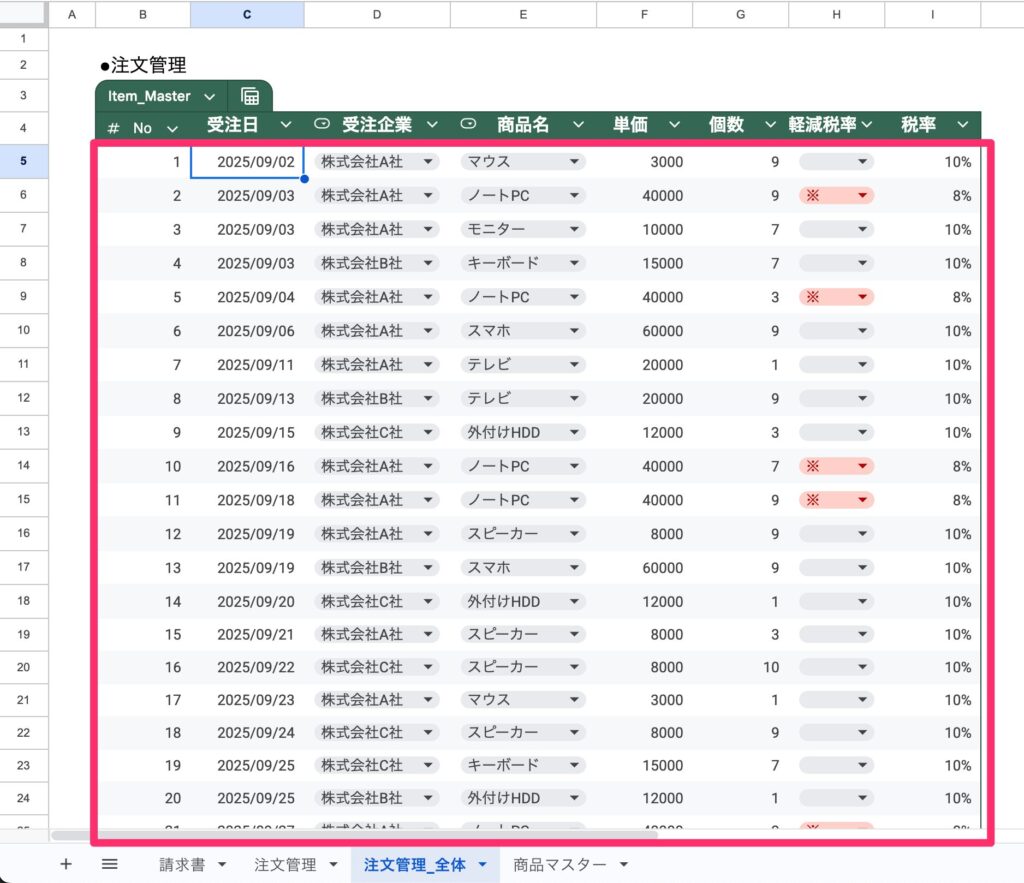Open 受注企業 chip 株式会社B社 in row No 4
This screenshot has width=1024, height=883.
376,263
